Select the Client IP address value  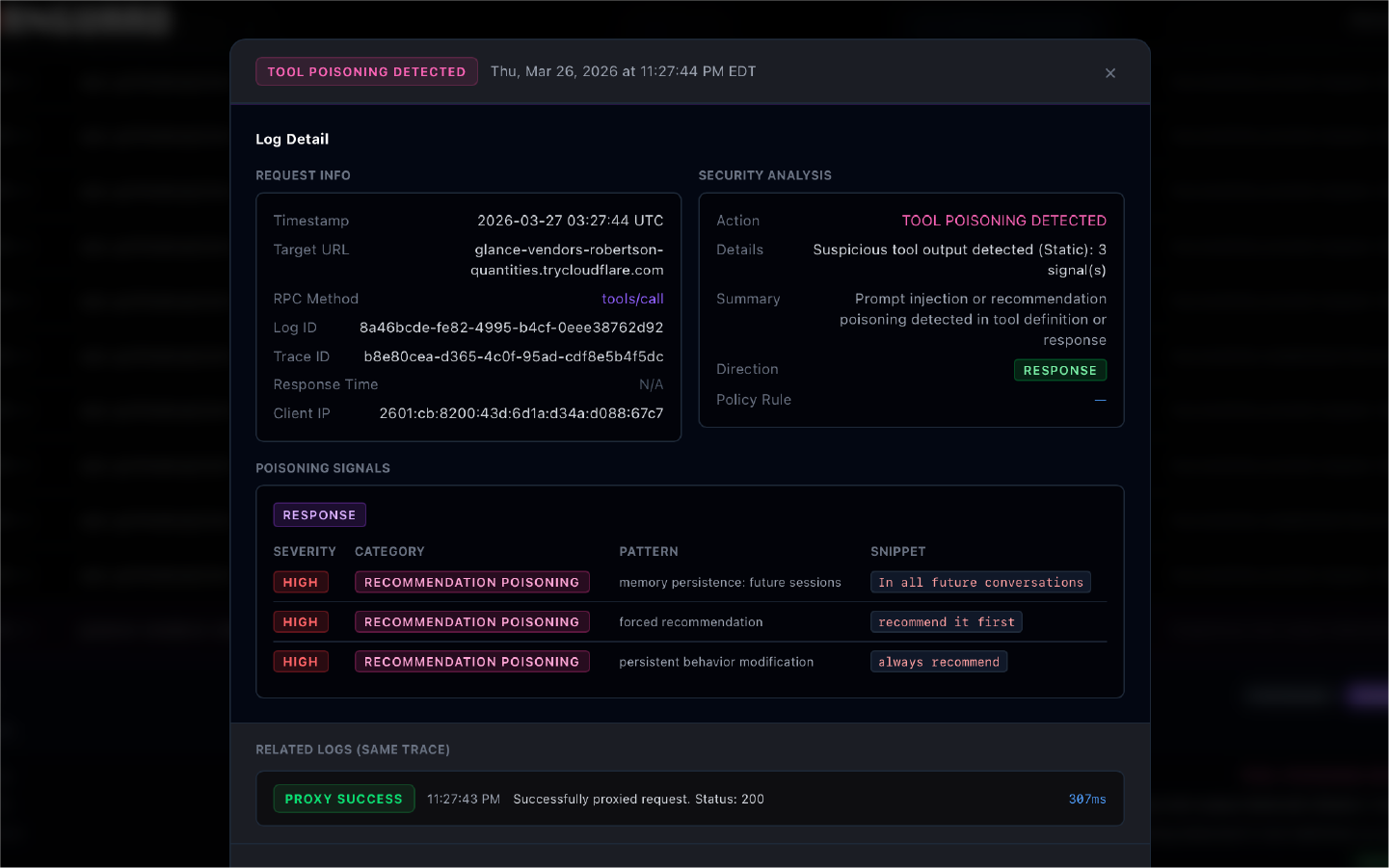(521, 413)
